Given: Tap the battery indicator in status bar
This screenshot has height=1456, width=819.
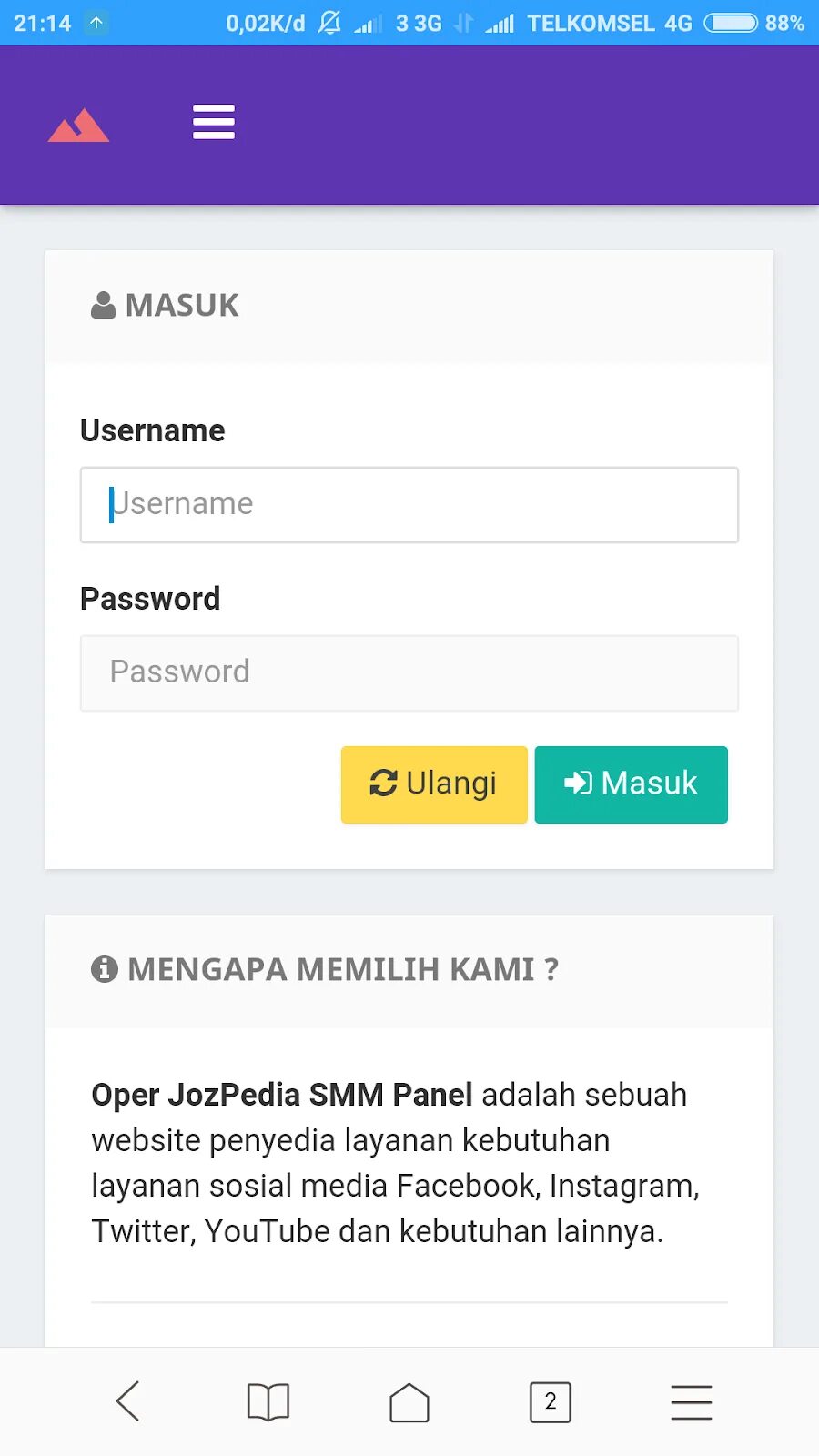Looking at the screenshot, I should point(731,23).
